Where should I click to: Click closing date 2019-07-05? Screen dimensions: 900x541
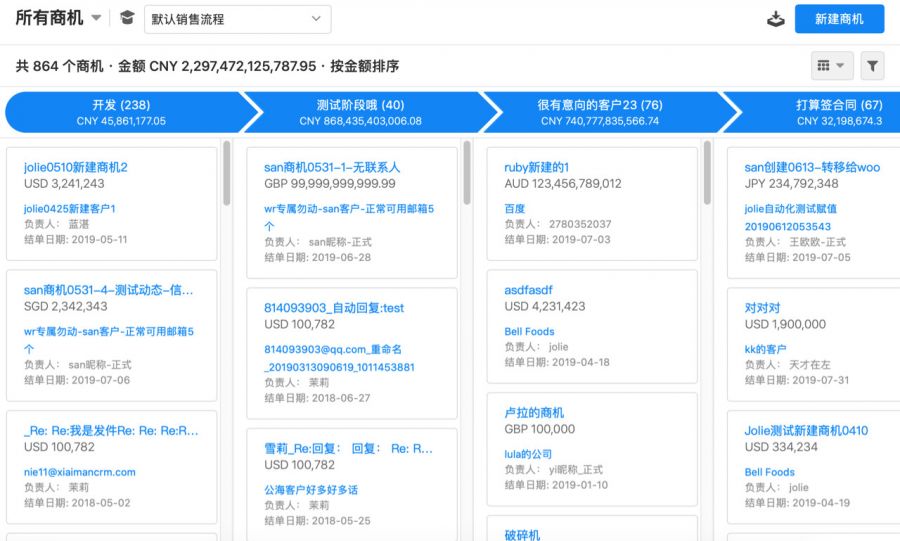click(x=821, y=257)
